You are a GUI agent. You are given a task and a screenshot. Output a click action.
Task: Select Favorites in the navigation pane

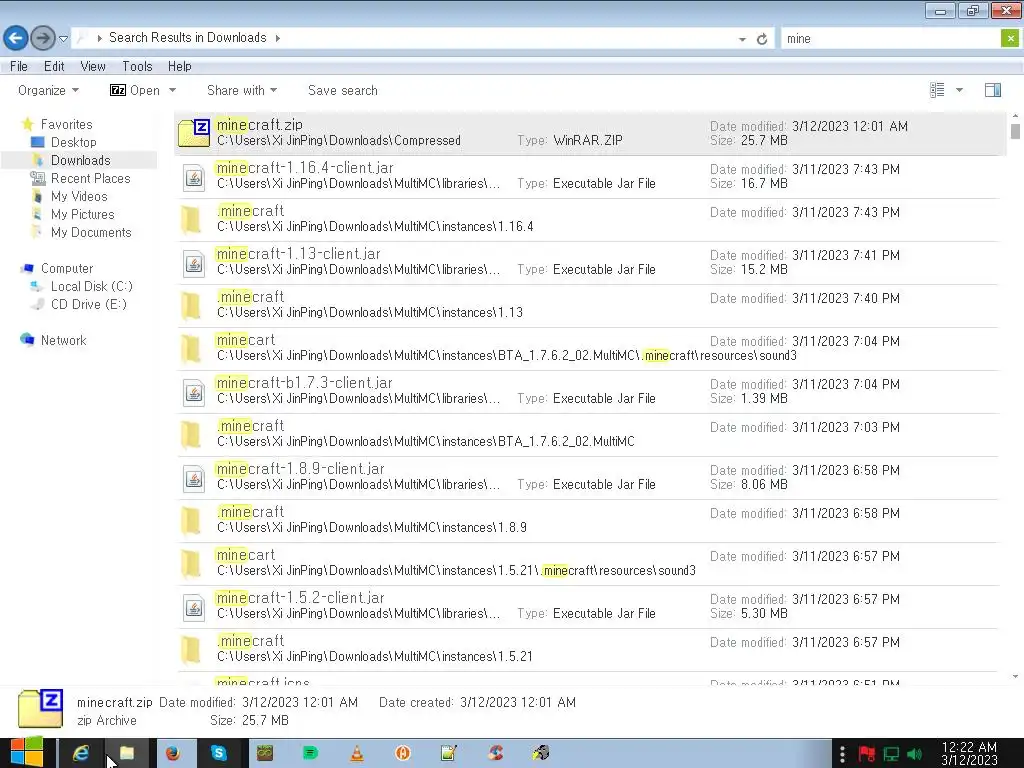pos(66,124)
